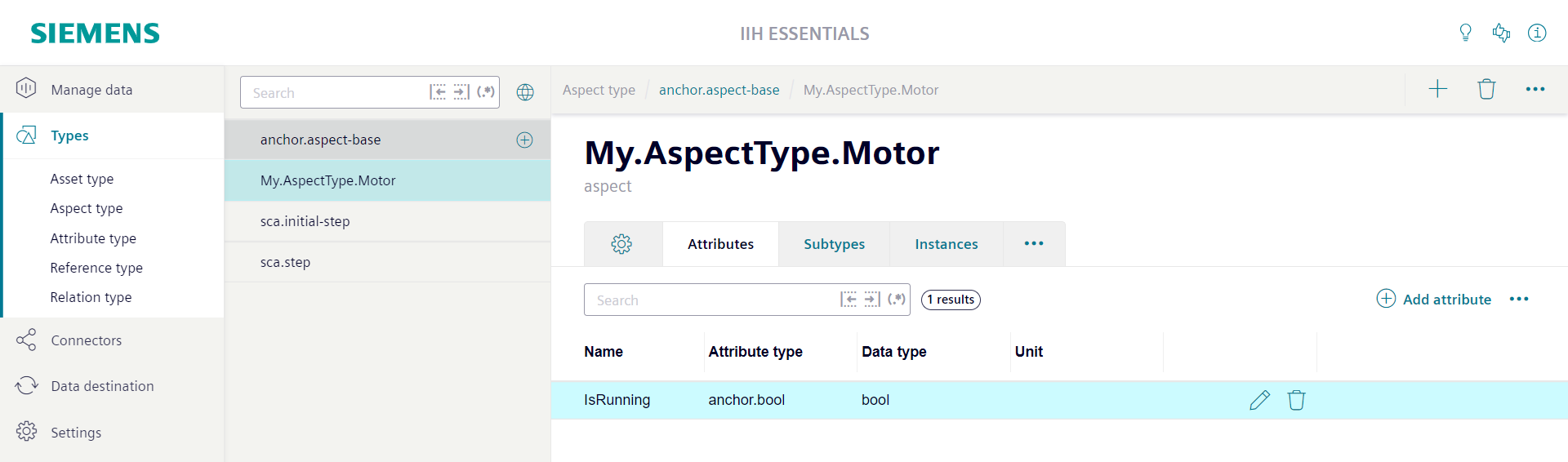The image size is (1568, 462).
Task: Open the feedback thumbs icon
Action: (1501, 33)
